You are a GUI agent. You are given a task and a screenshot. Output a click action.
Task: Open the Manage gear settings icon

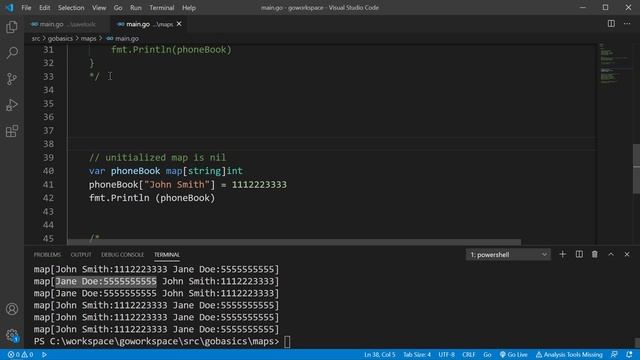click(12, 336)
